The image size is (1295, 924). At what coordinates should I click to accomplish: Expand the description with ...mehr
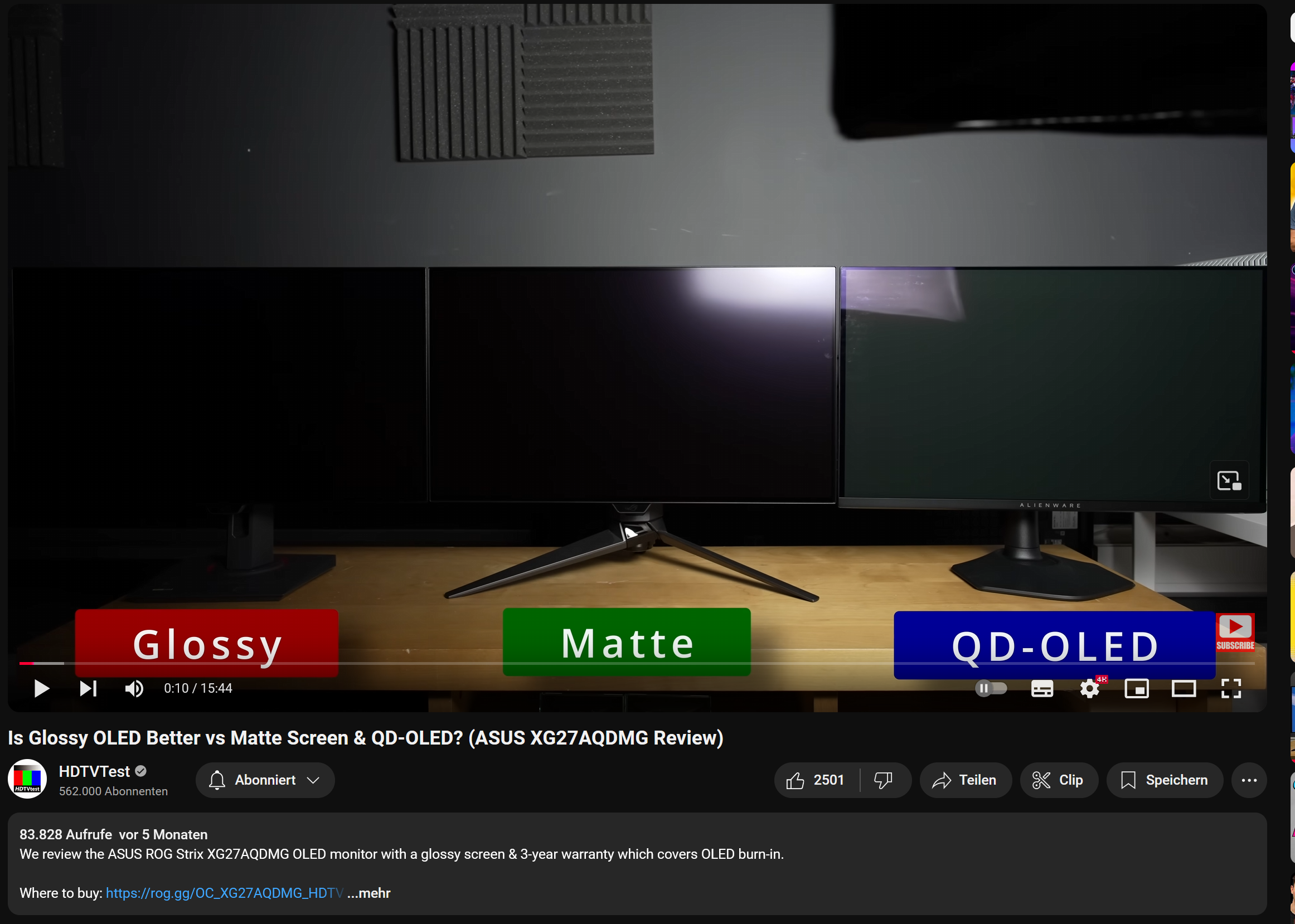369,893
